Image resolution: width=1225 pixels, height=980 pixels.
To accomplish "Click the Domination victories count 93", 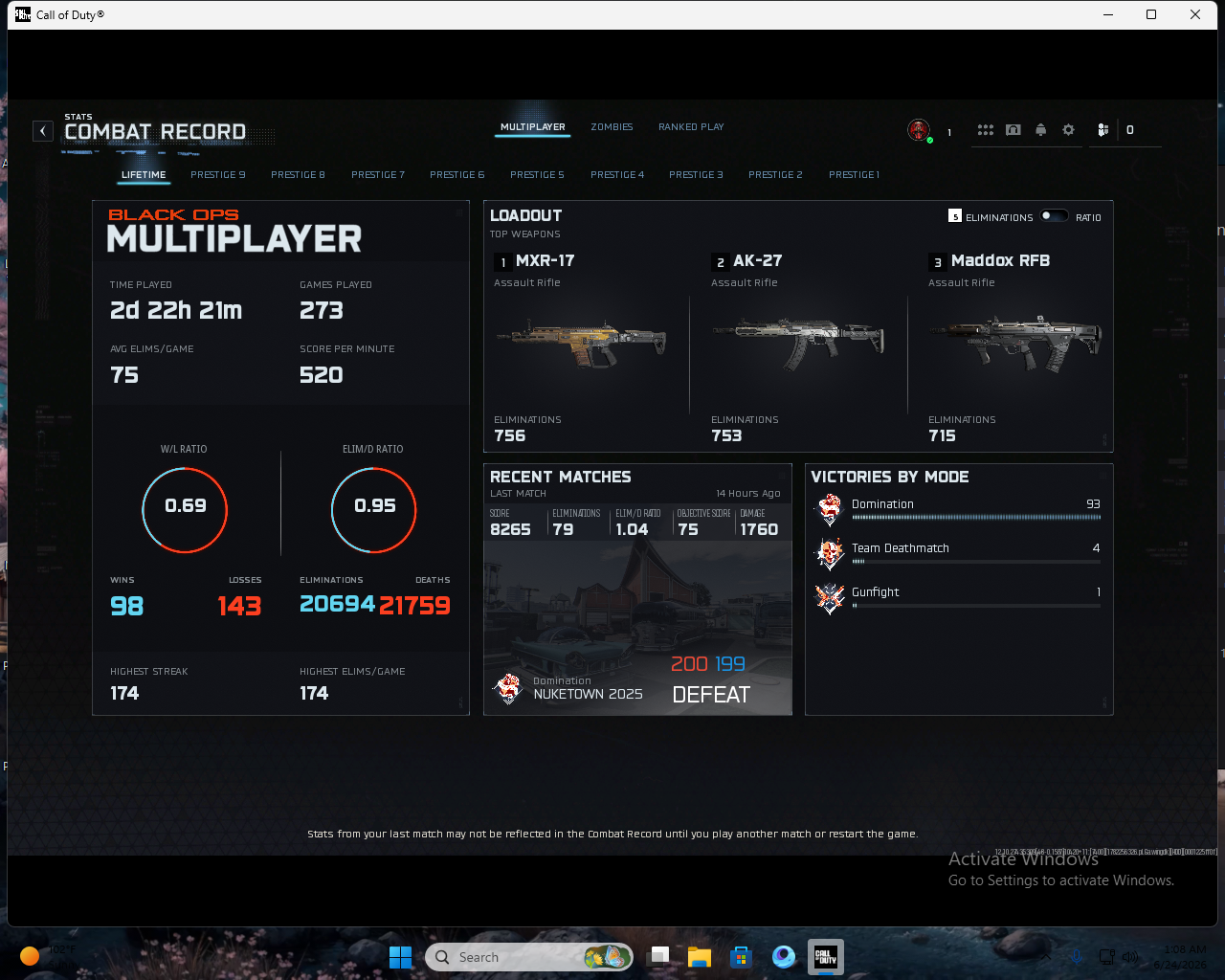I will (1093, 504).
